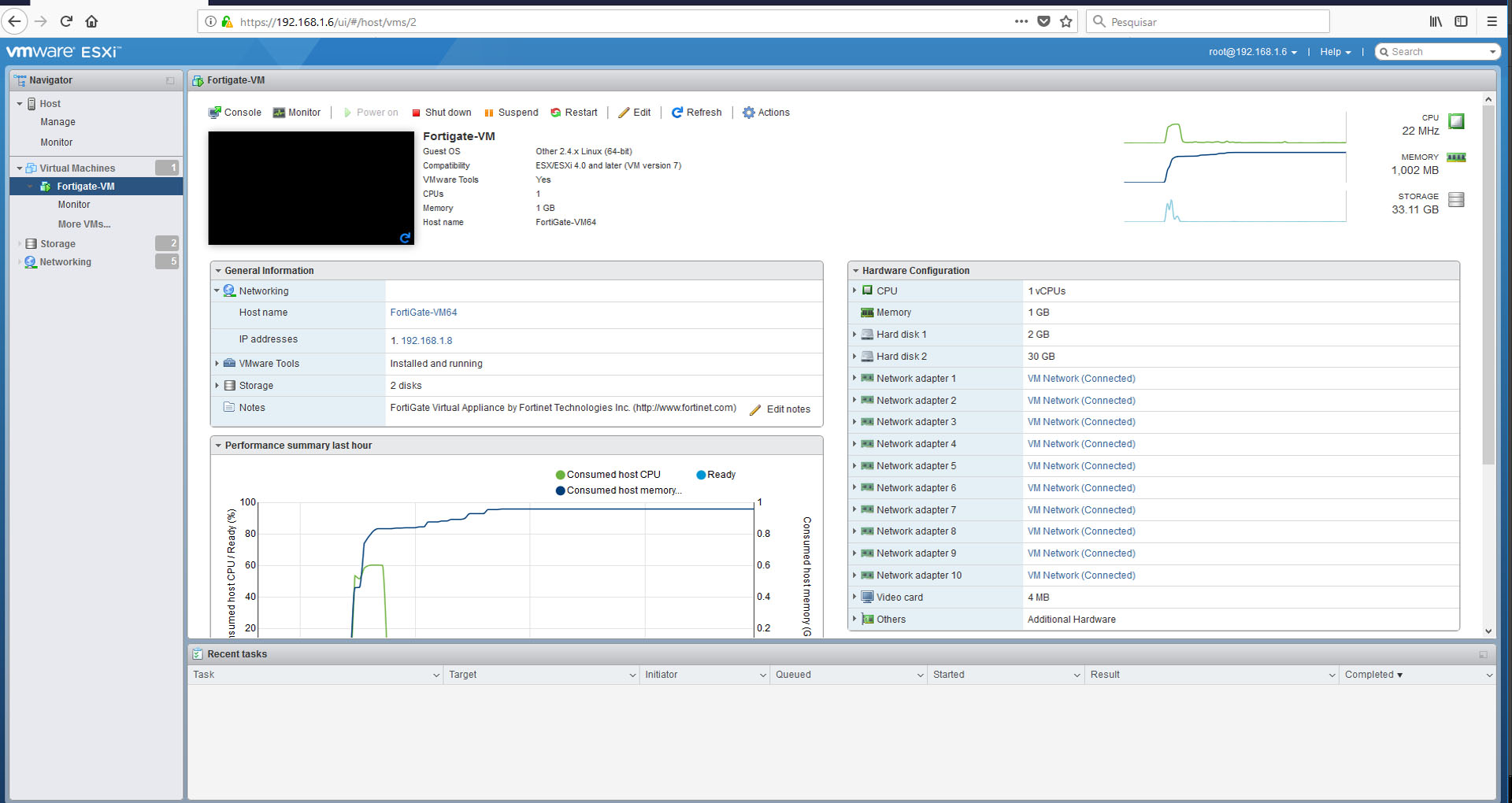Collapse the Virtual Machines tree node
The width and height of the screenshot is (1512, 803).
point(20,168)
